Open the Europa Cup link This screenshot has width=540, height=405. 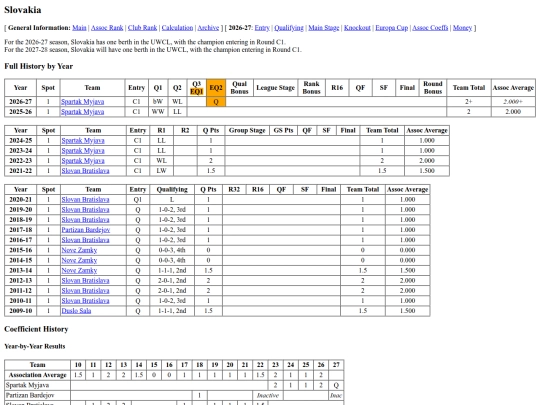click(x=391, y=28)
